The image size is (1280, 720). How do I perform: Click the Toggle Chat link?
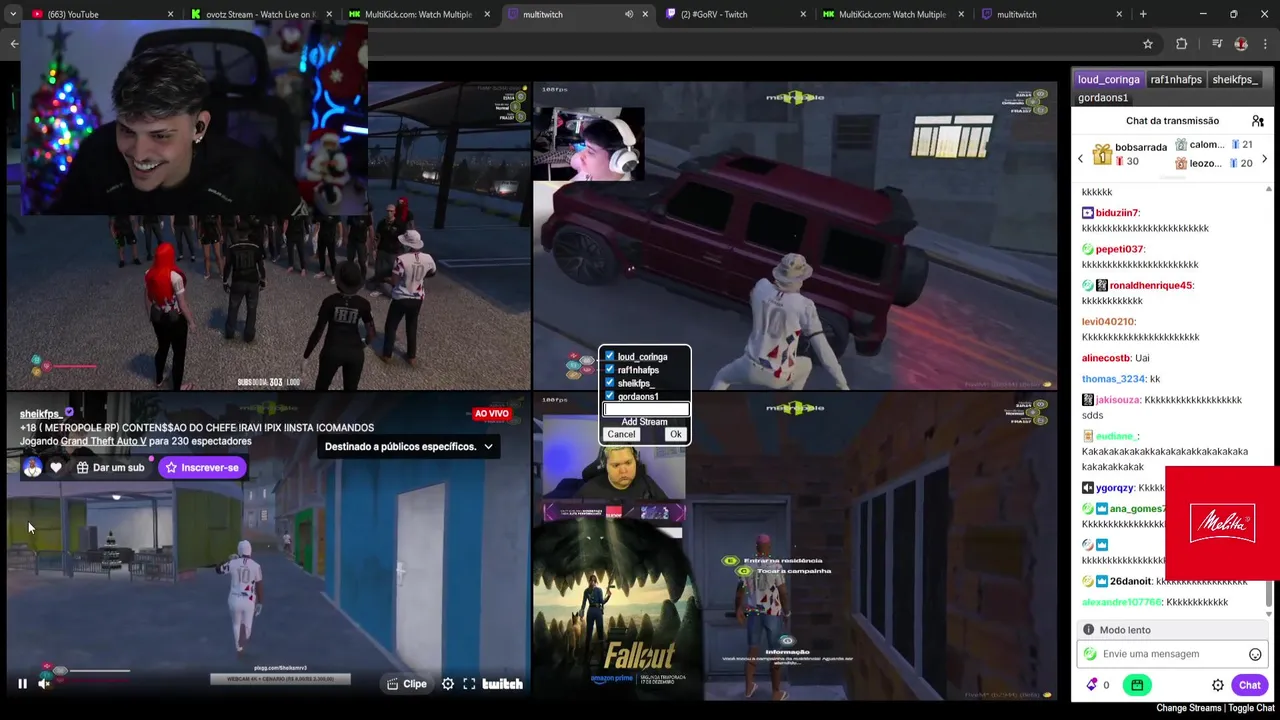[1251, 708]
